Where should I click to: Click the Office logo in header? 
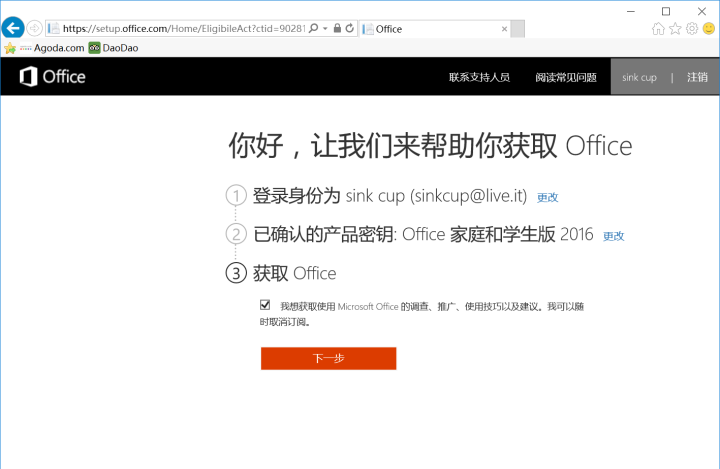[x=52, y=76]
